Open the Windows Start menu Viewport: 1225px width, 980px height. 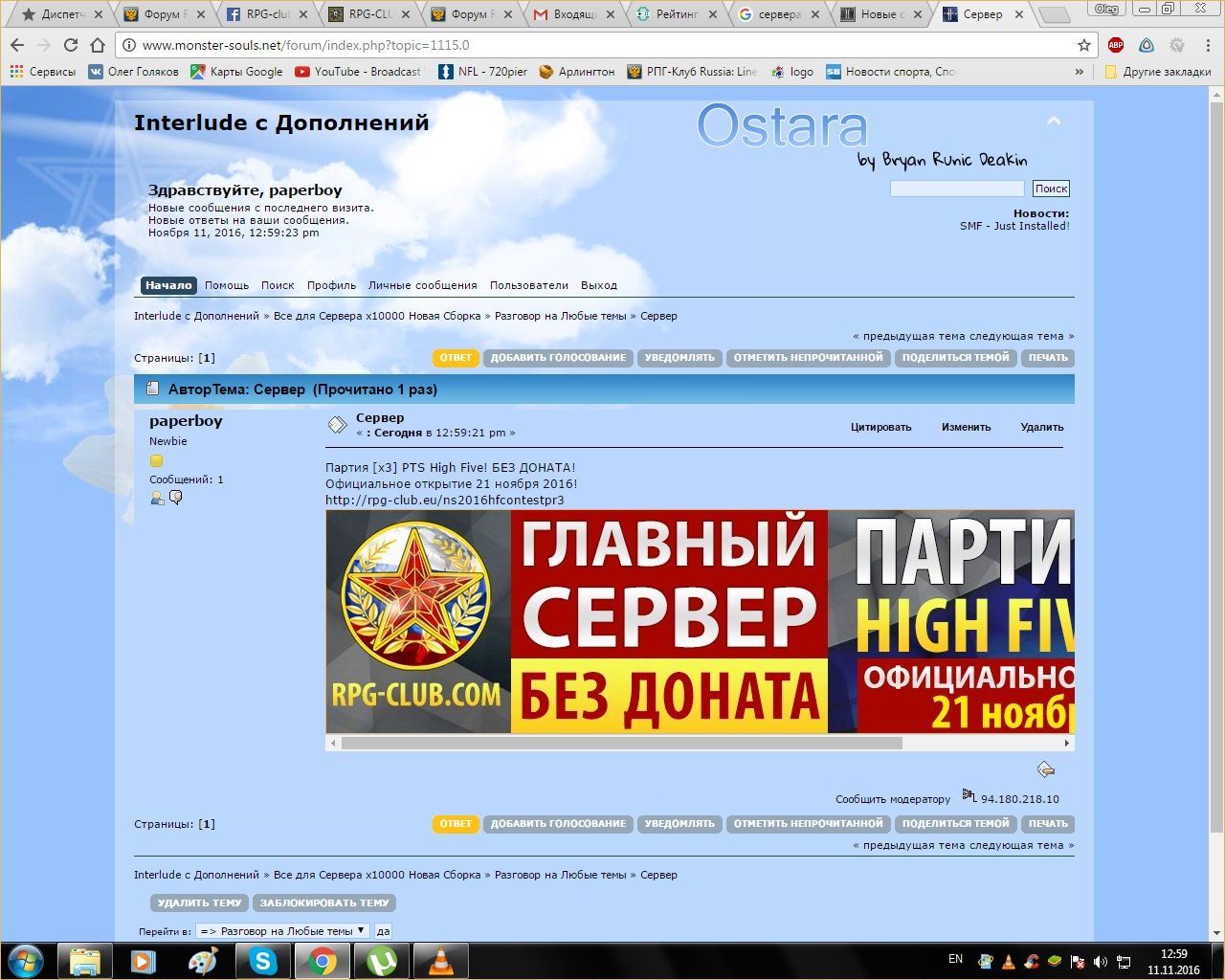[26, 960]
